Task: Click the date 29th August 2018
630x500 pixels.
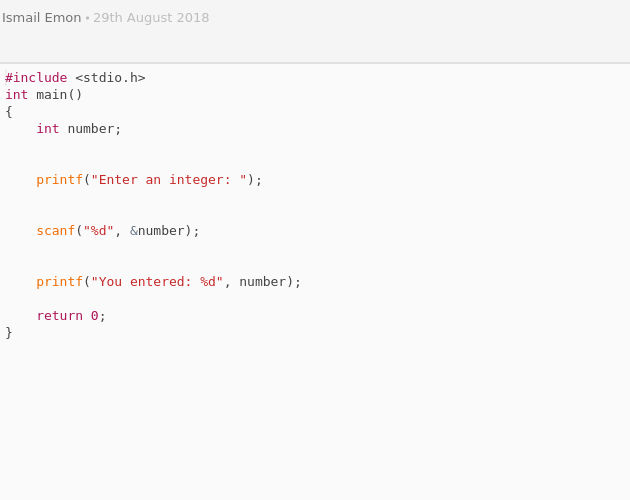Action: [x=151, y=18]
